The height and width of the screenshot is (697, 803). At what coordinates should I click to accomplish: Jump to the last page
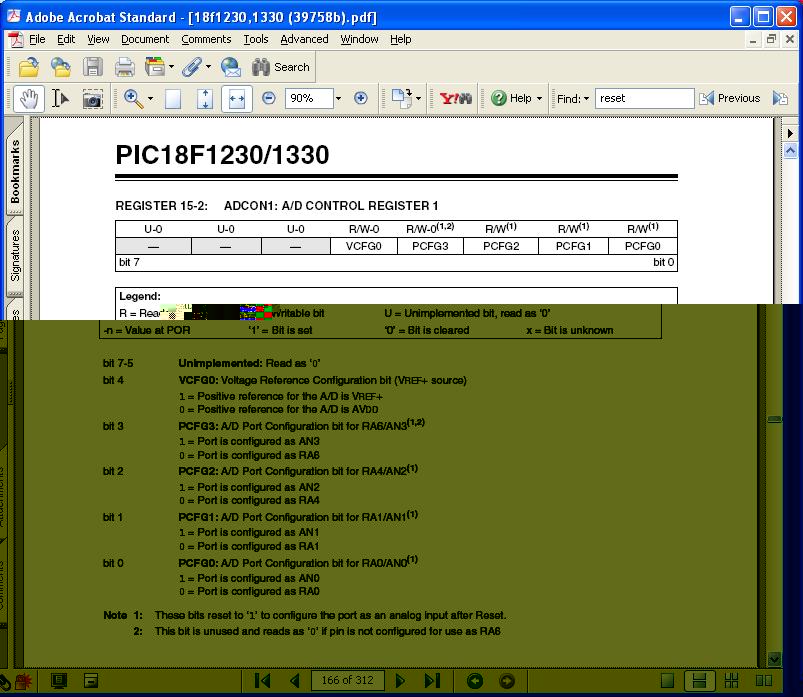tap(432, 681)
